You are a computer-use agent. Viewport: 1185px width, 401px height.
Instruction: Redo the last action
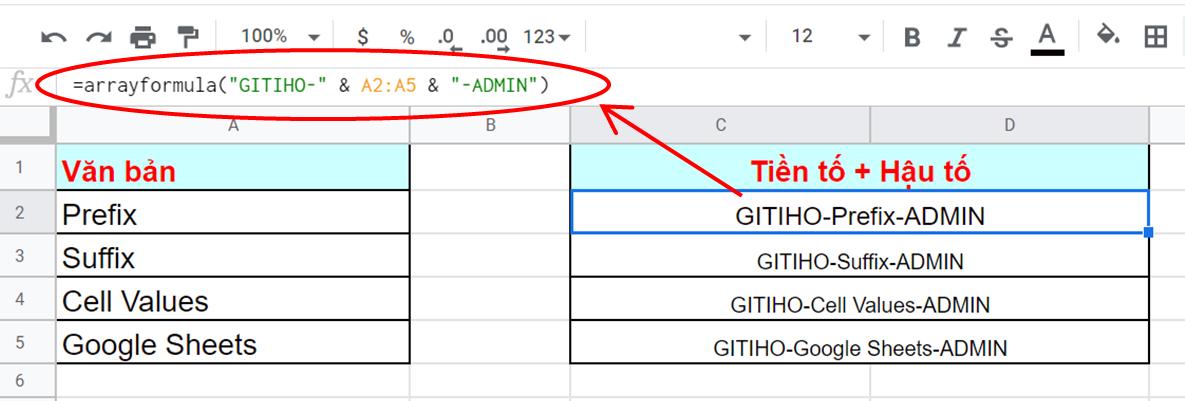[x=98, y=36]
